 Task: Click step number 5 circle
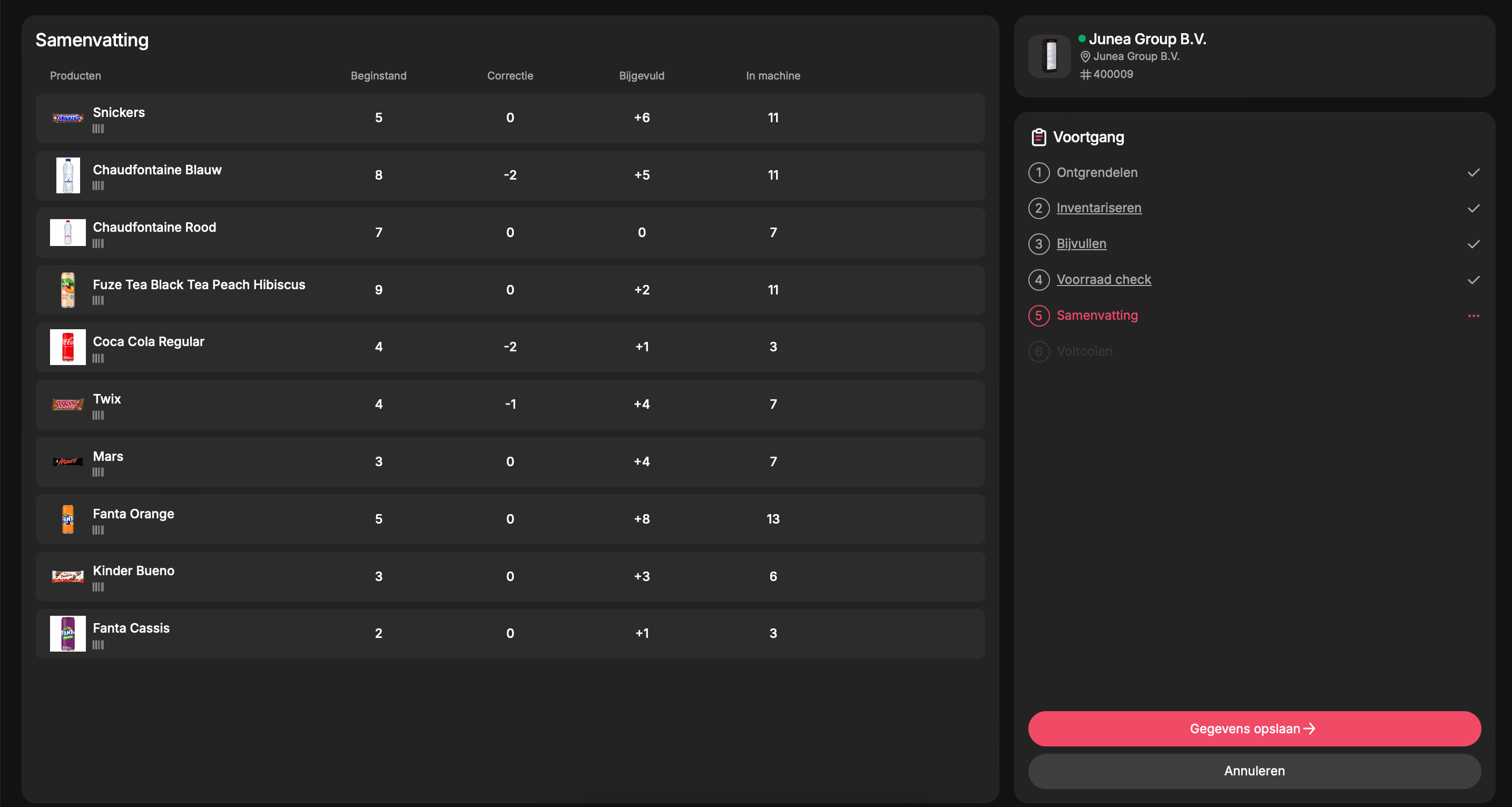point(1038,316)
